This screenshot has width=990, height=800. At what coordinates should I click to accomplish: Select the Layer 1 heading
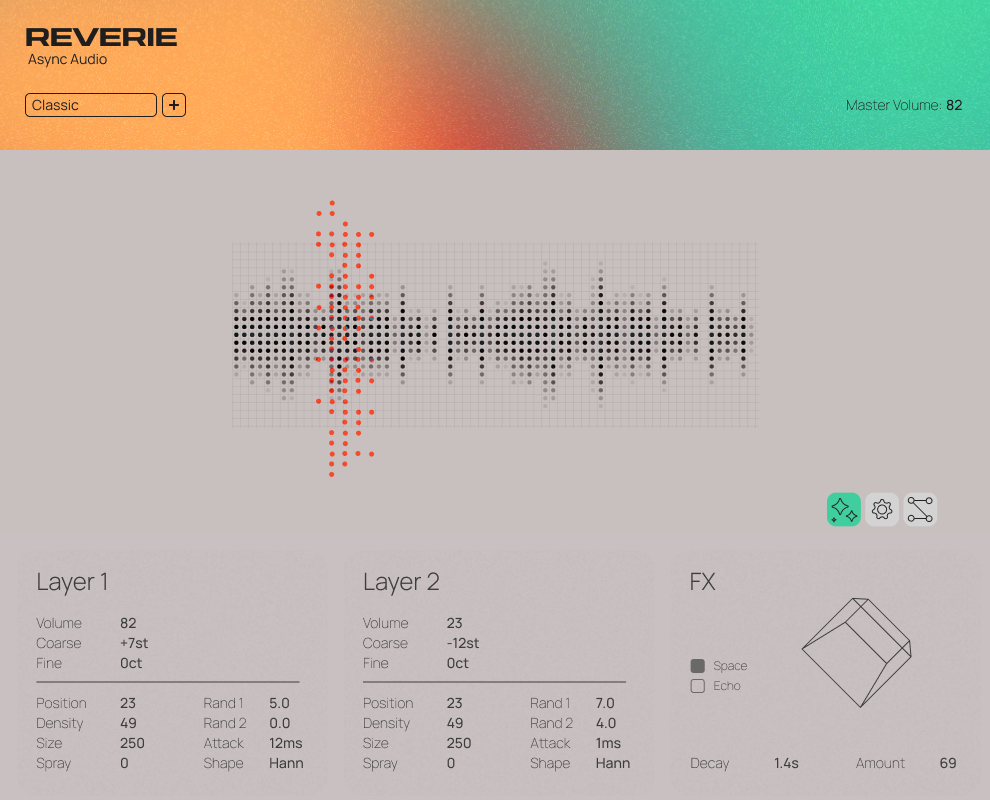click(x=72, y=582)
